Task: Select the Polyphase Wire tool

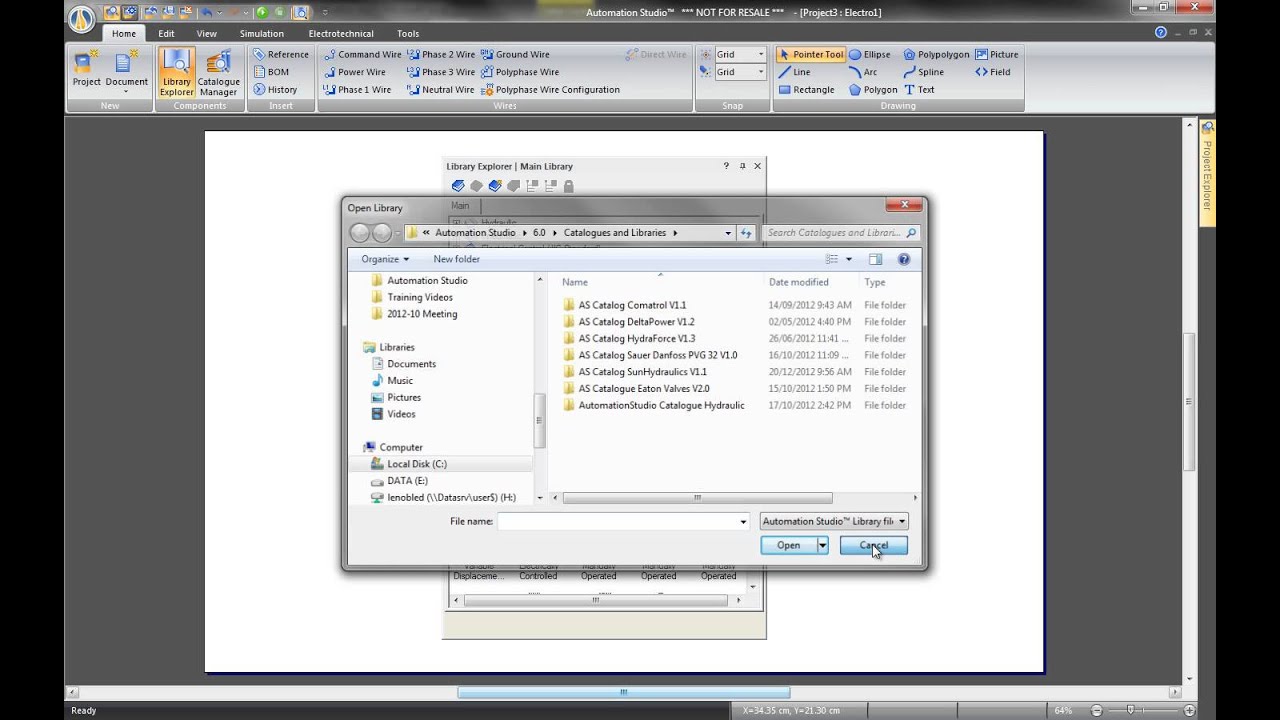Action: coord(520,72)
